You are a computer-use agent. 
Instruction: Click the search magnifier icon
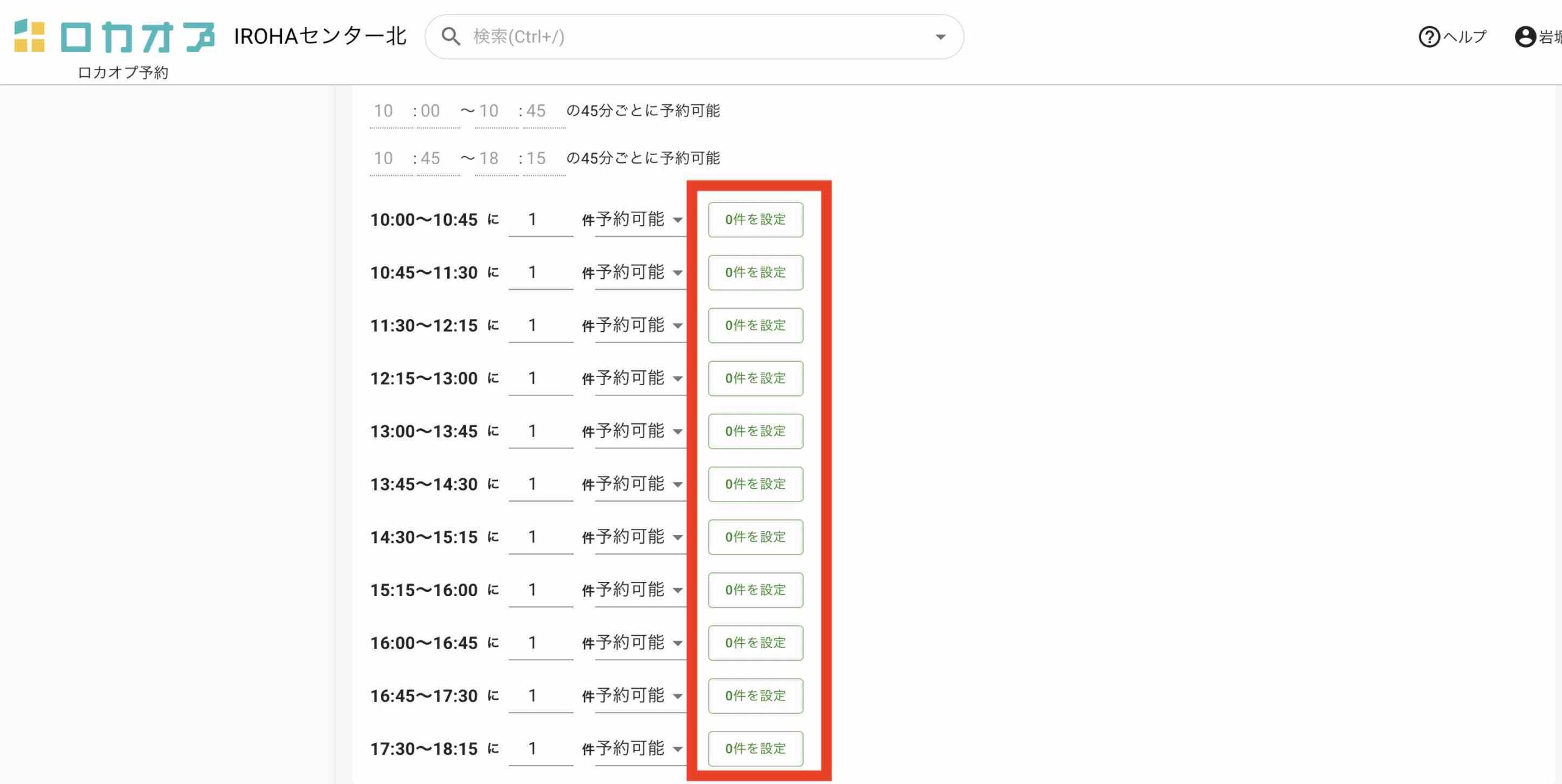[x=450, y=37]
